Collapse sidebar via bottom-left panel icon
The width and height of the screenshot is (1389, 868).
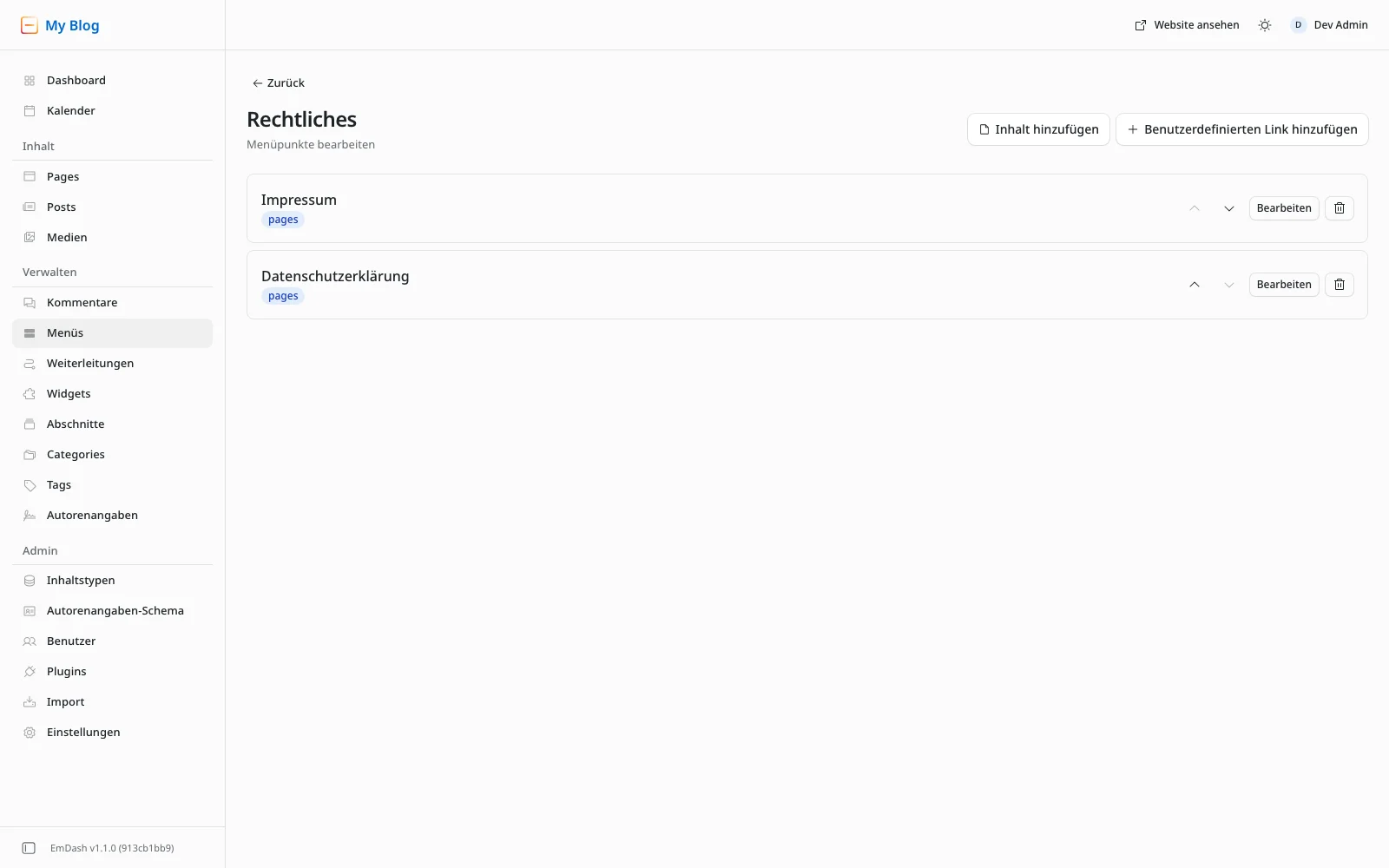point(29,848)
